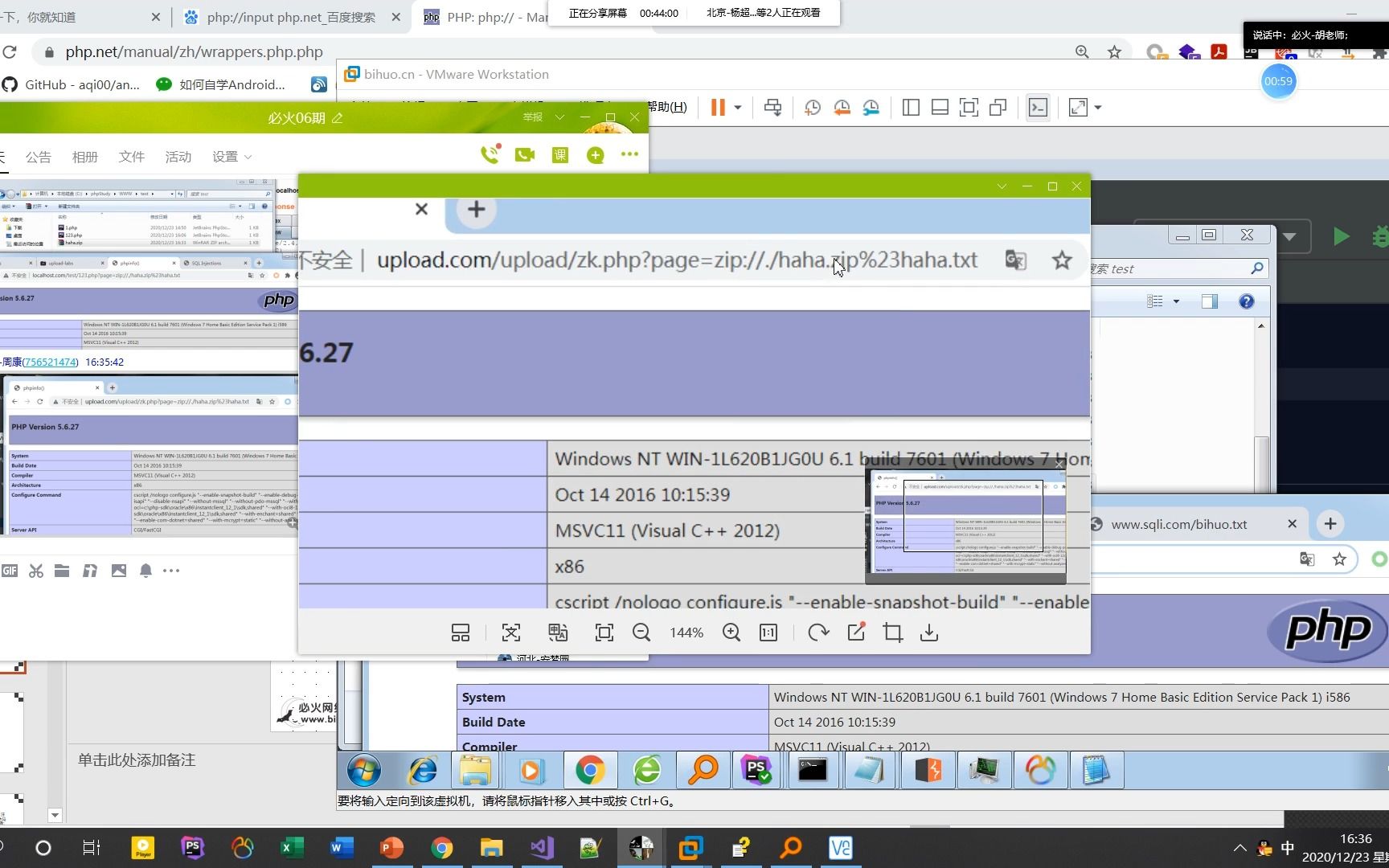Click the text recognition icon in image viewer

click(511, 633)
